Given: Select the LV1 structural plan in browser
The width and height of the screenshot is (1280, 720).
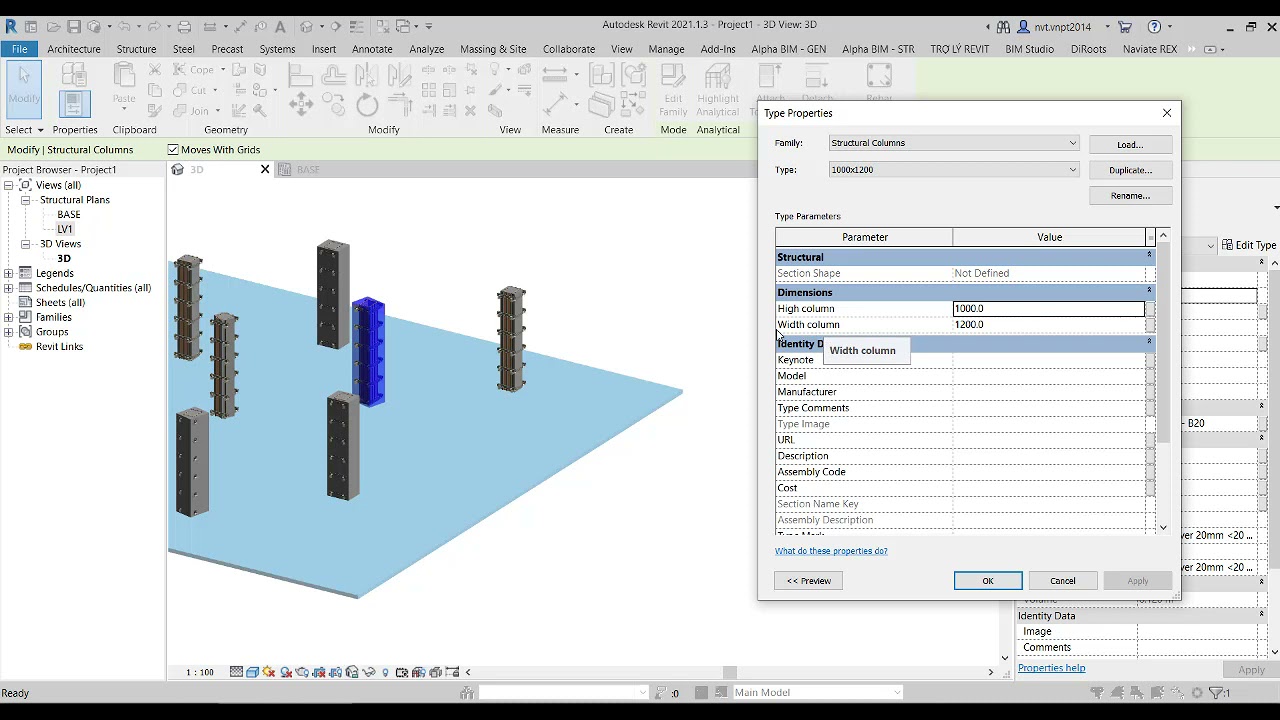Looking at the screenshot, I should (x=65, y=229).
